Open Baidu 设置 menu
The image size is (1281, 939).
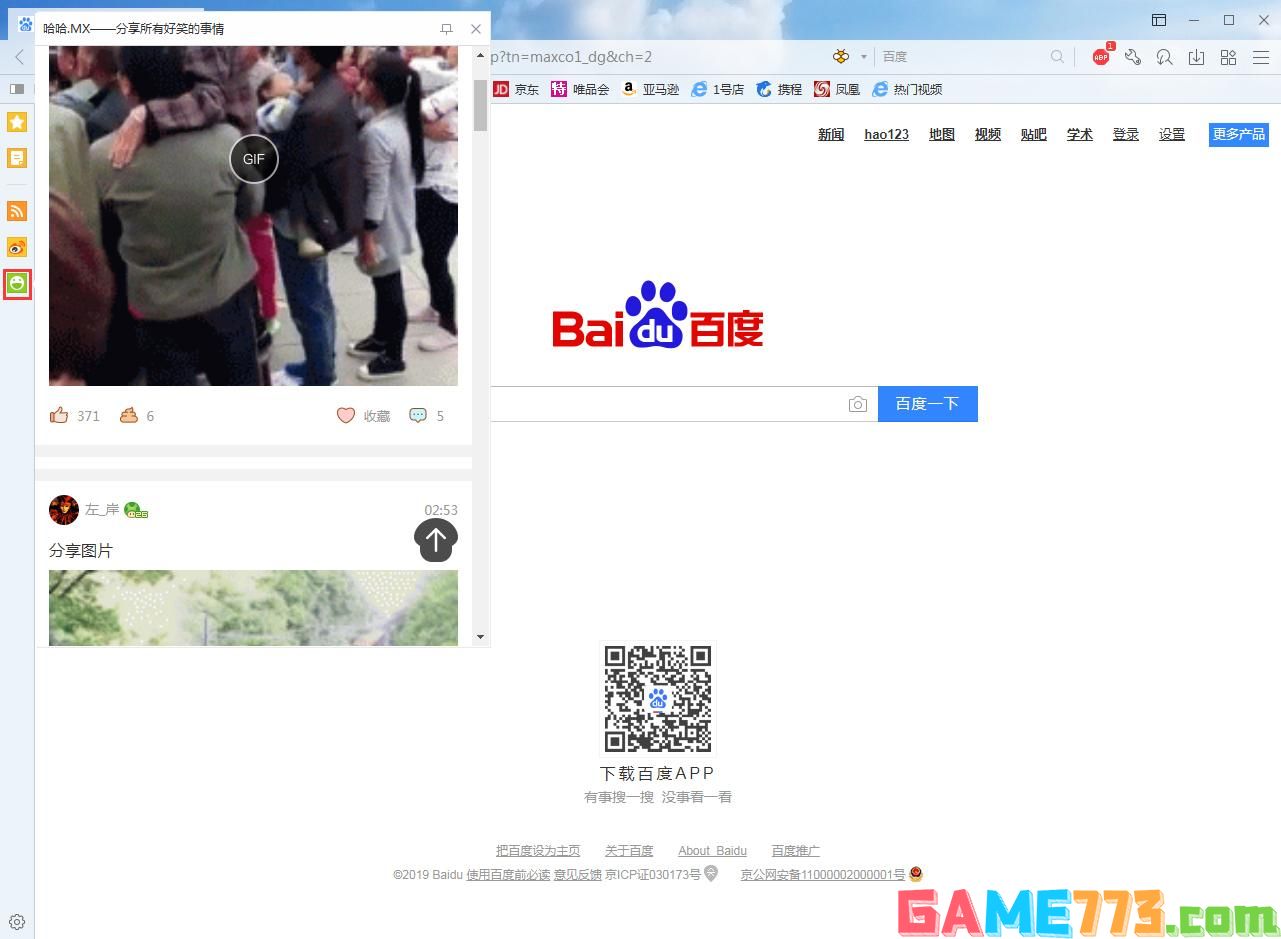click(1172, 134)
